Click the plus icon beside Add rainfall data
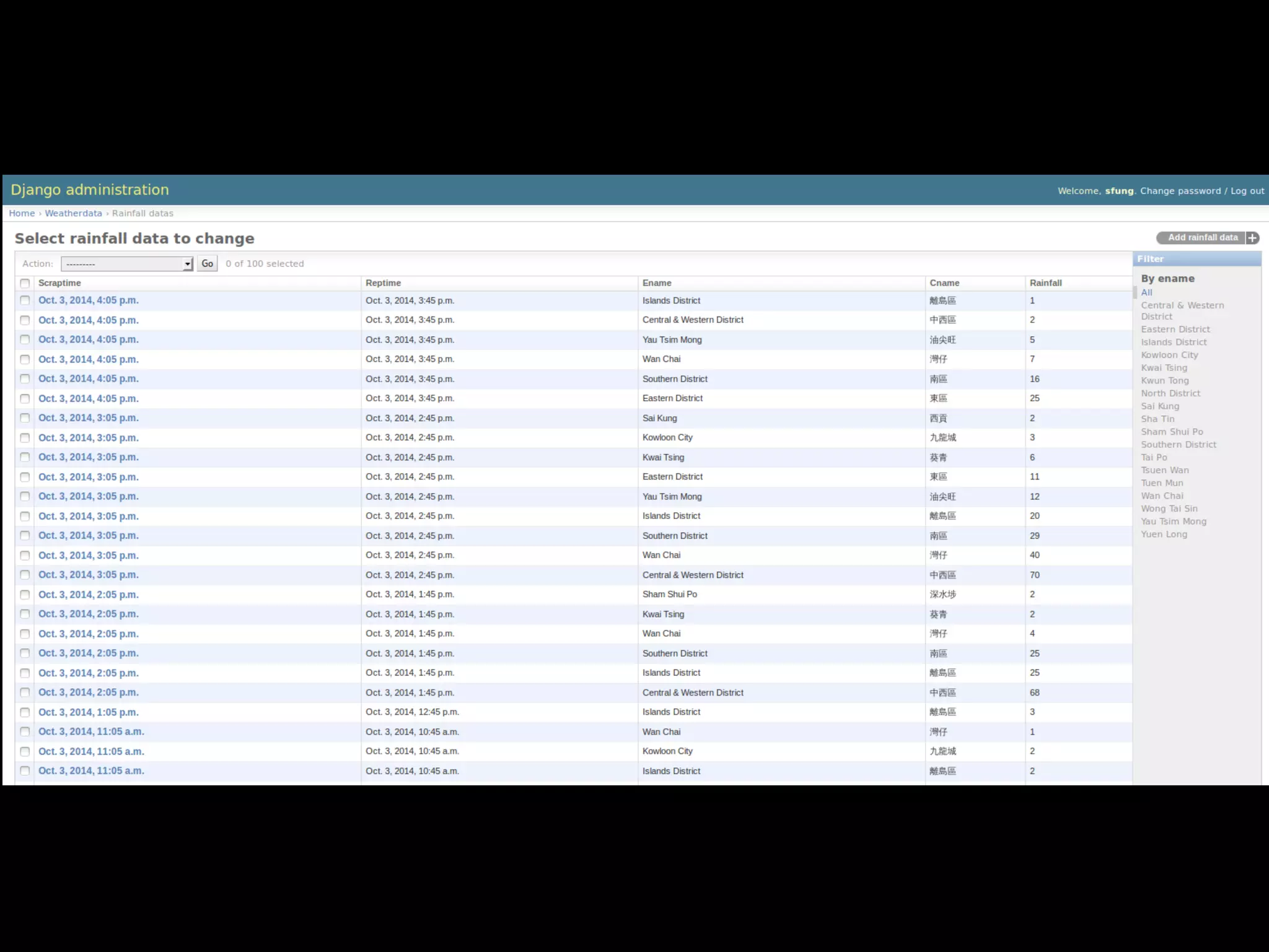 click(x=1252, y=238)
